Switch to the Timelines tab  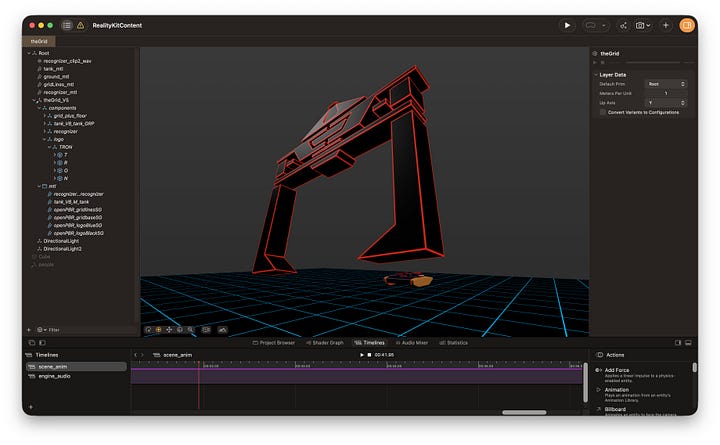coord(370,343)
